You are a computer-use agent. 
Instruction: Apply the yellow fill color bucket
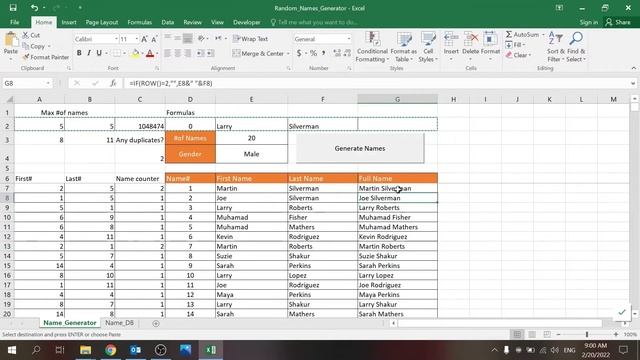[x=135, y=53]
